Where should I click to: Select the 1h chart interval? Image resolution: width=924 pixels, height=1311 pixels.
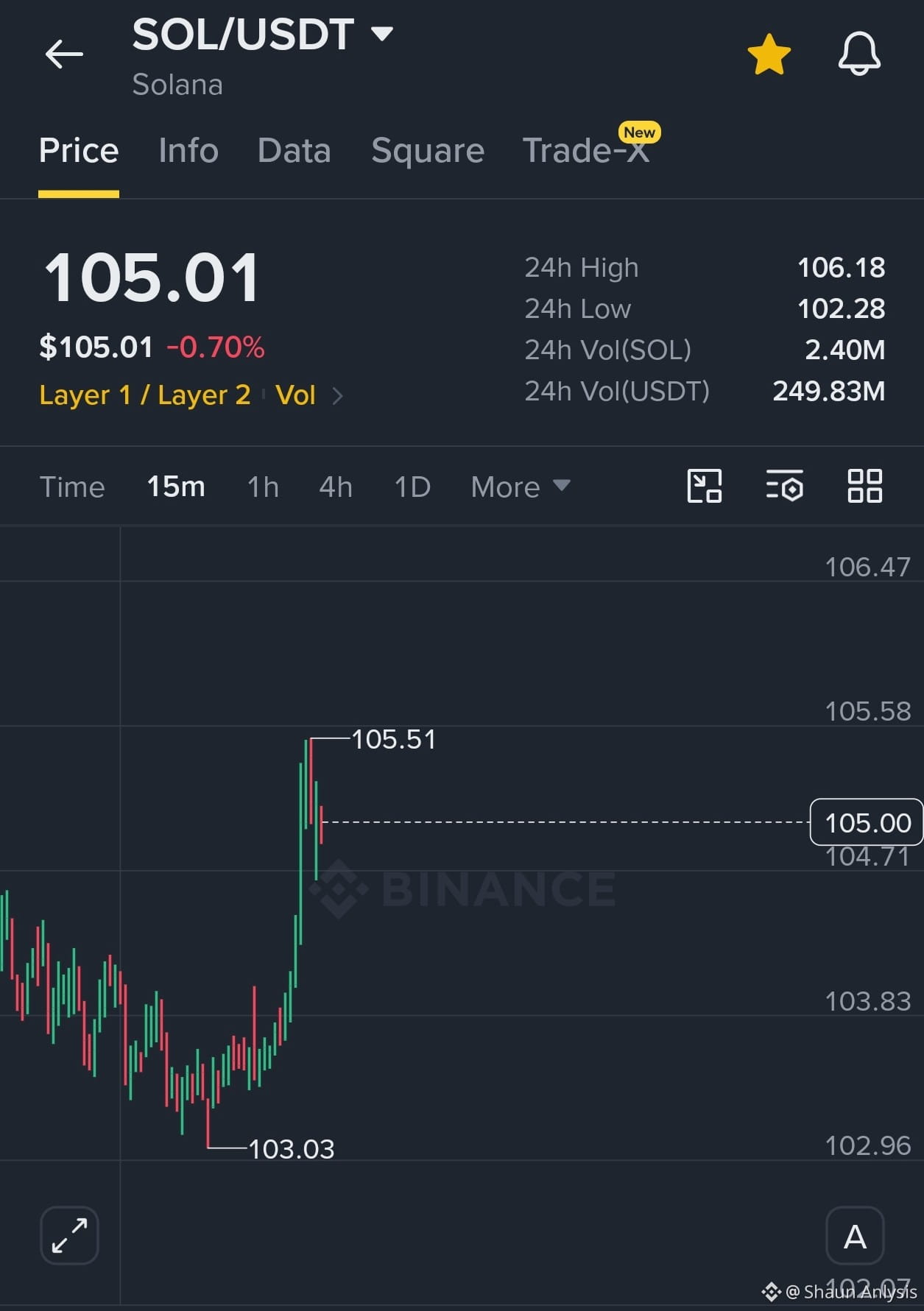click(x=263, y=487)
